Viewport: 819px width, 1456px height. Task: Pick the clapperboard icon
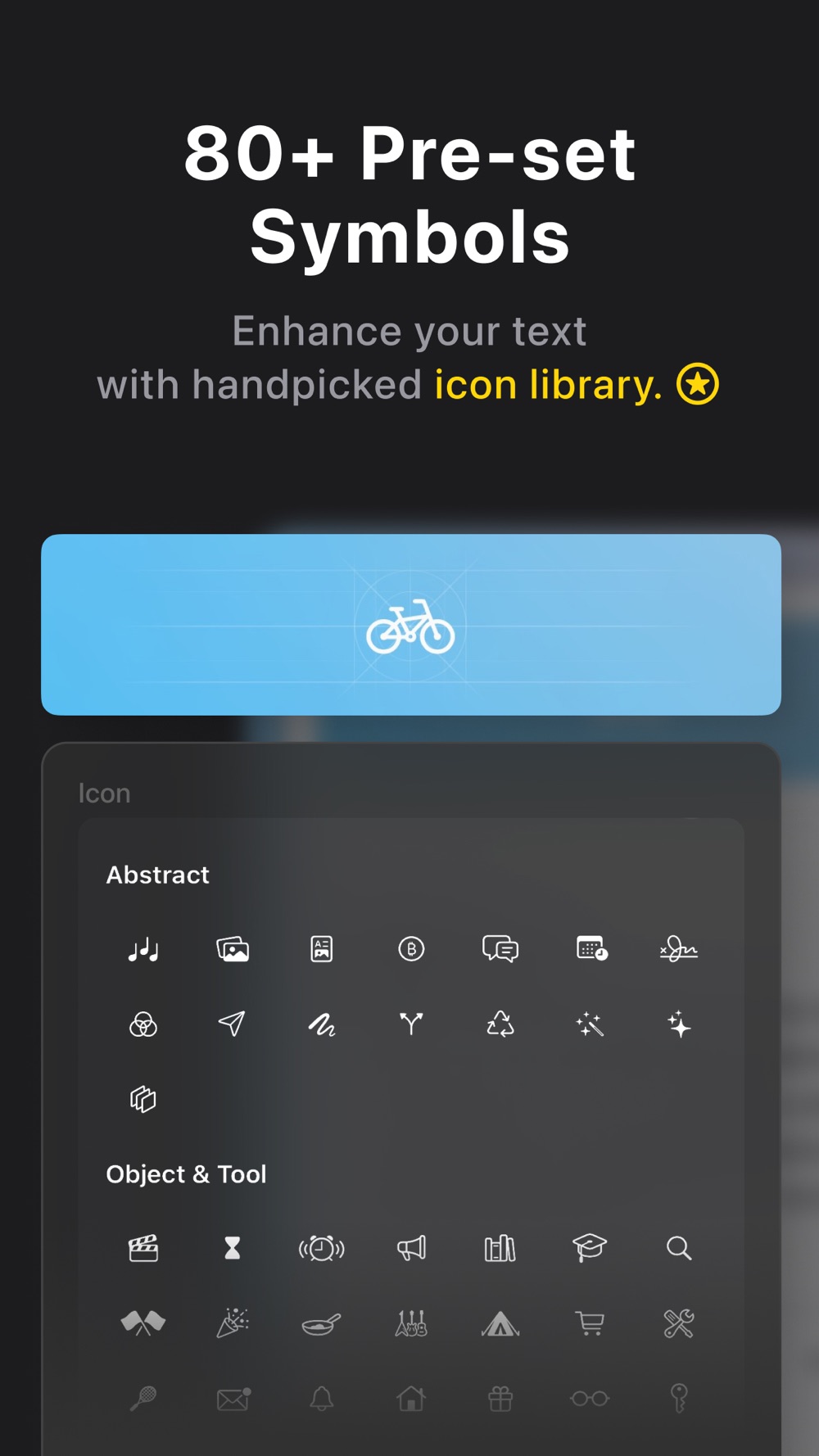click(143, 1248)
